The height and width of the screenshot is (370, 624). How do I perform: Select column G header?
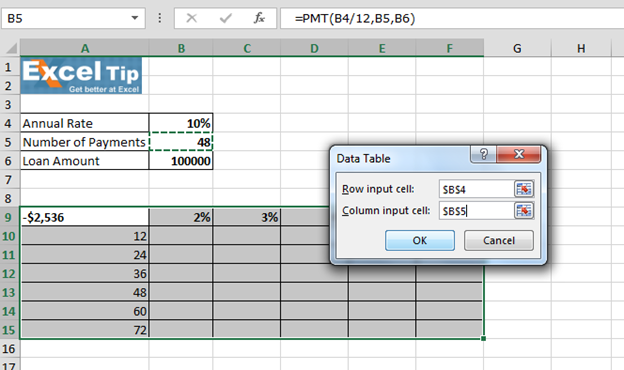[517, 48]
